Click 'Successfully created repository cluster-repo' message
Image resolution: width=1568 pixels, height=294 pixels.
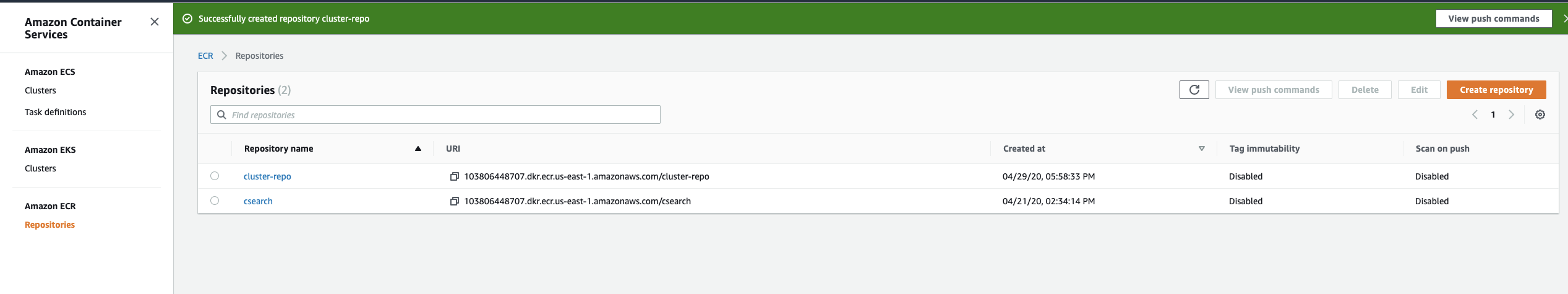pyautogui.click(x=284, y=19)
